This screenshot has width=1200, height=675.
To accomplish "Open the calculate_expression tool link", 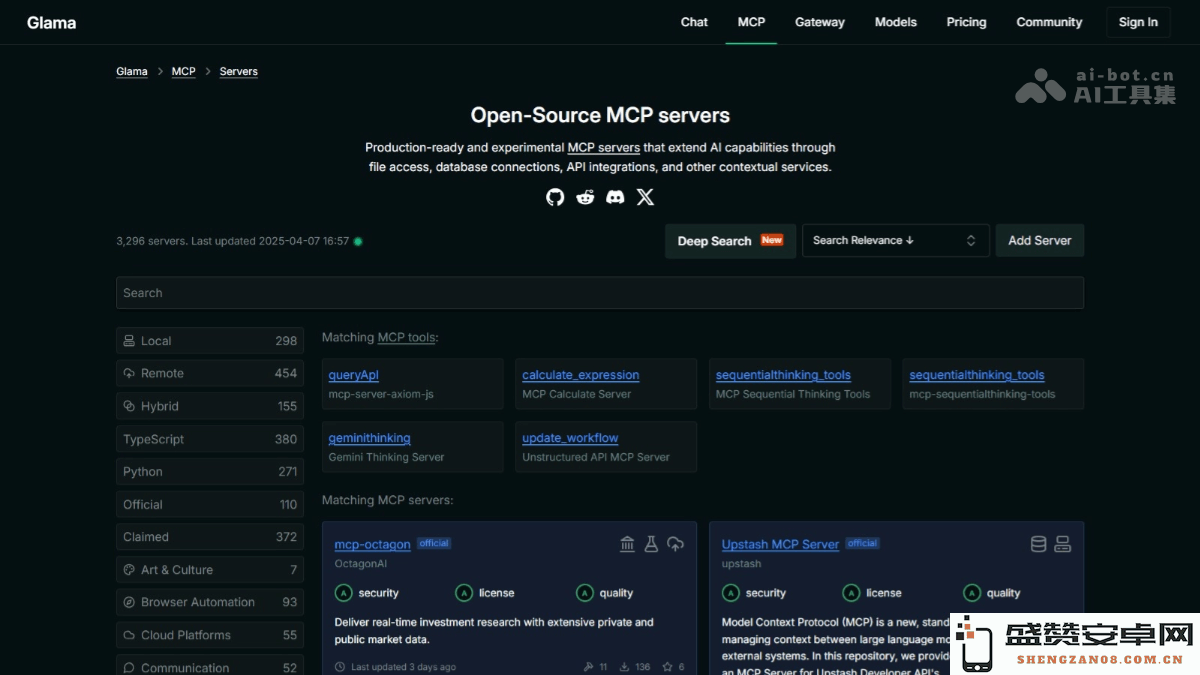I will click(x=580, y=375).
